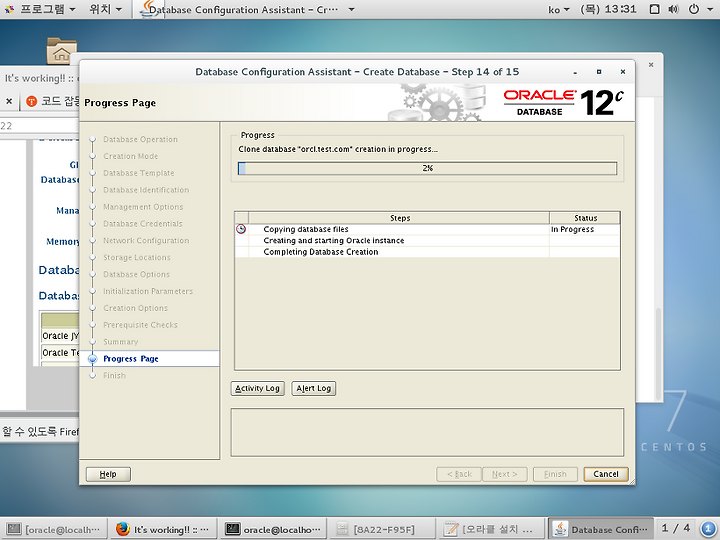Click the progress bar showing 2%

[427, 168]
